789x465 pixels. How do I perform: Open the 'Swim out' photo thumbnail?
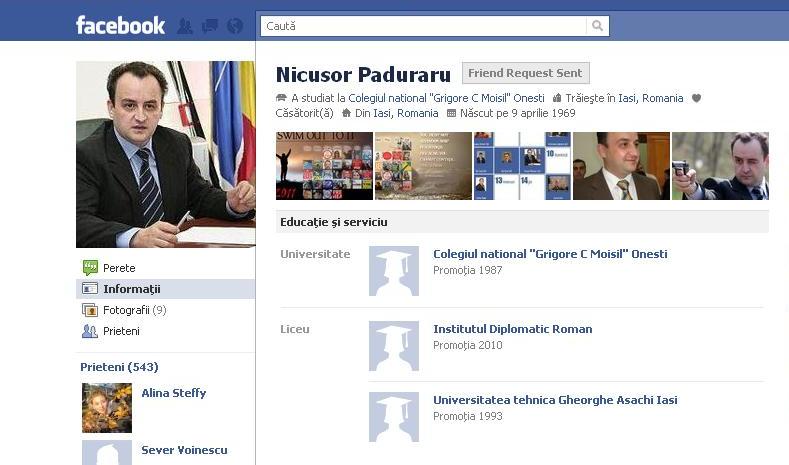click(324, 166)
